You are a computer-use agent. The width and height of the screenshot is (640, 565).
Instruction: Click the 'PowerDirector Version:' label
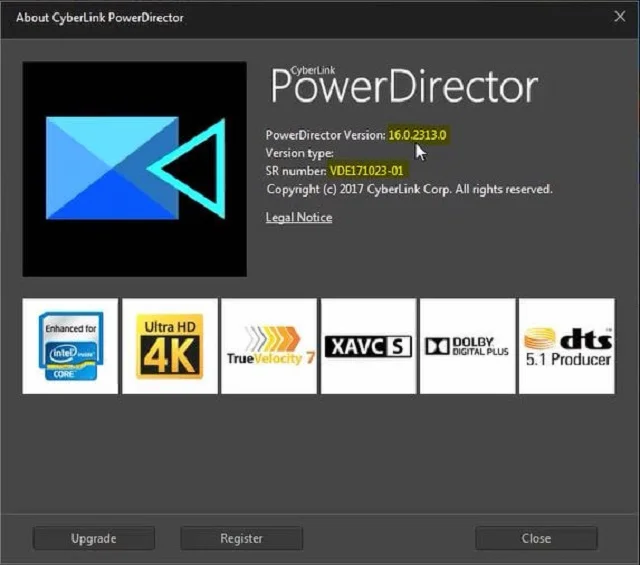click(x=325, y=135)
